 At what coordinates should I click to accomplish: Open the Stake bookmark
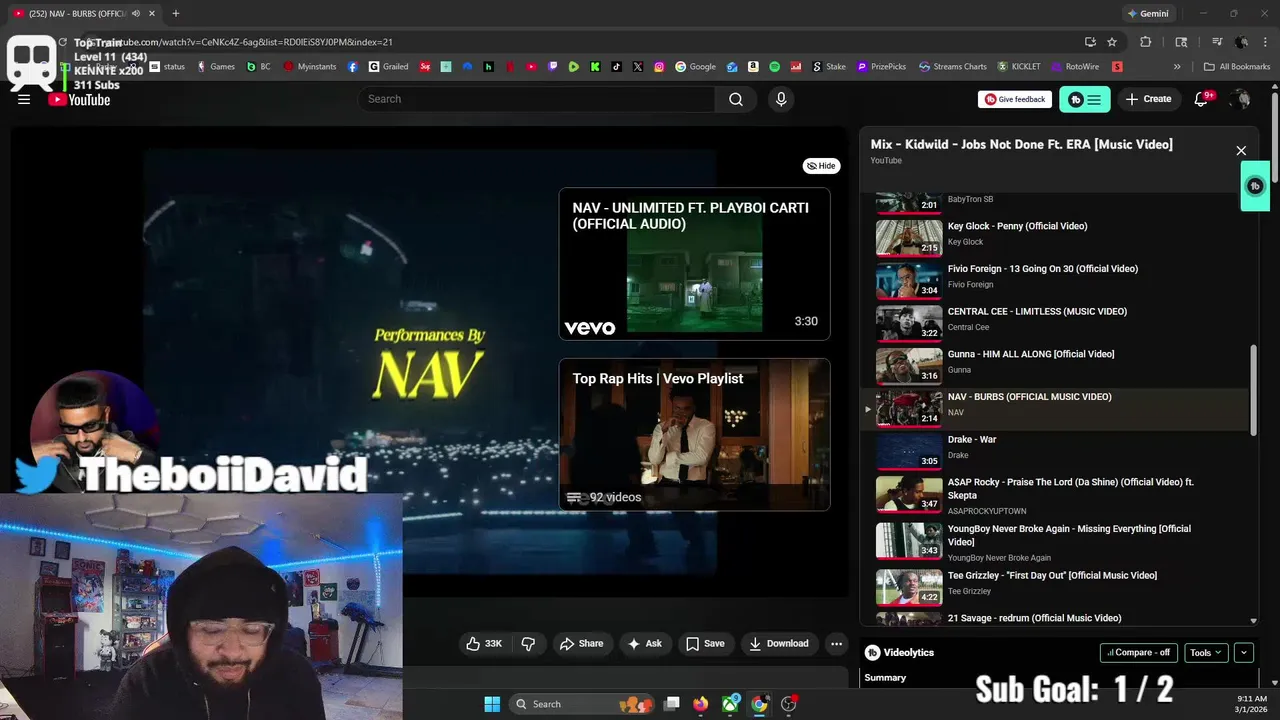[x=828, y=67]
